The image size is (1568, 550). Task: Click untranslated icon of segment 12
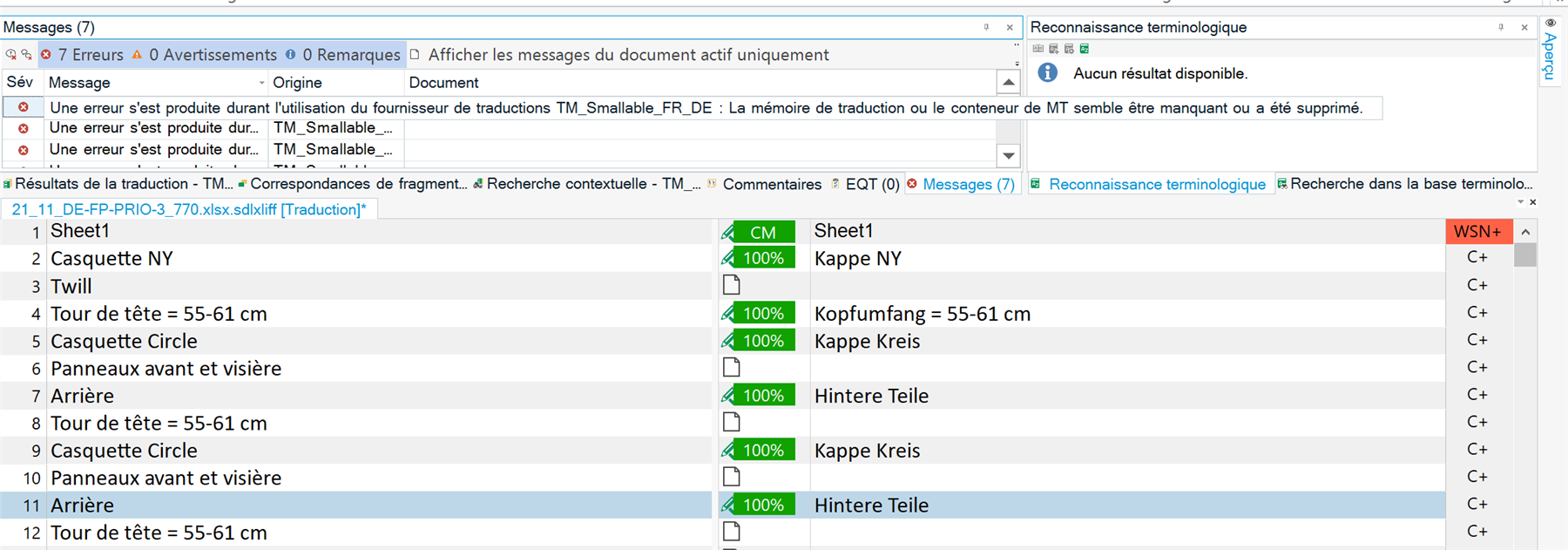[732, 532]
